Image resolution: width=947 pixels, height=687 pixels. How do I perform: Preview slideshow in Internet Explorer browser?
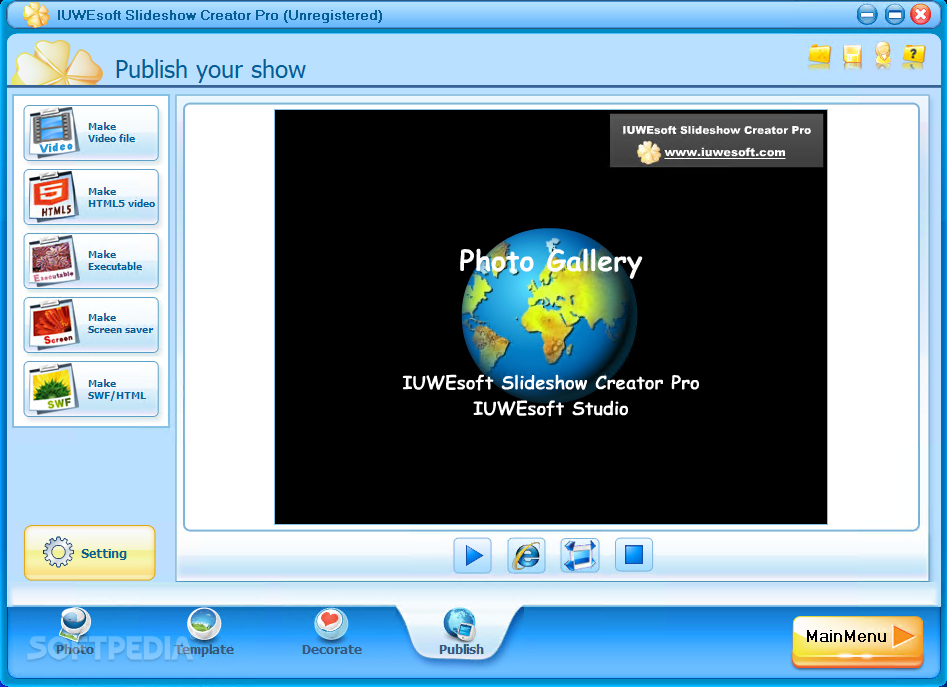click(526, 555)
